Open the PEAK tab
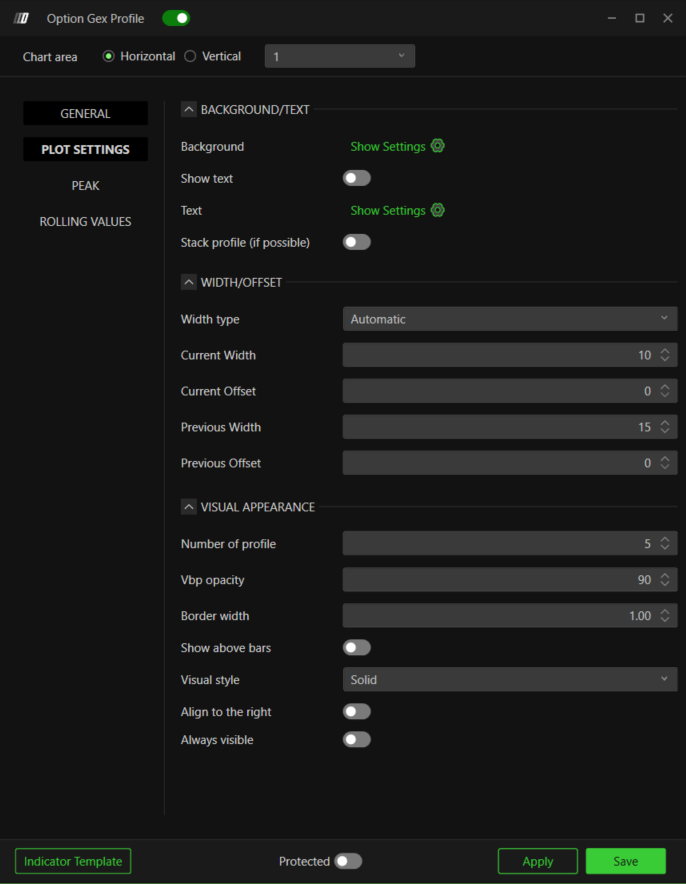Image resolution: width=686 pixels, height=884 pixels. (x=86, y=185)
